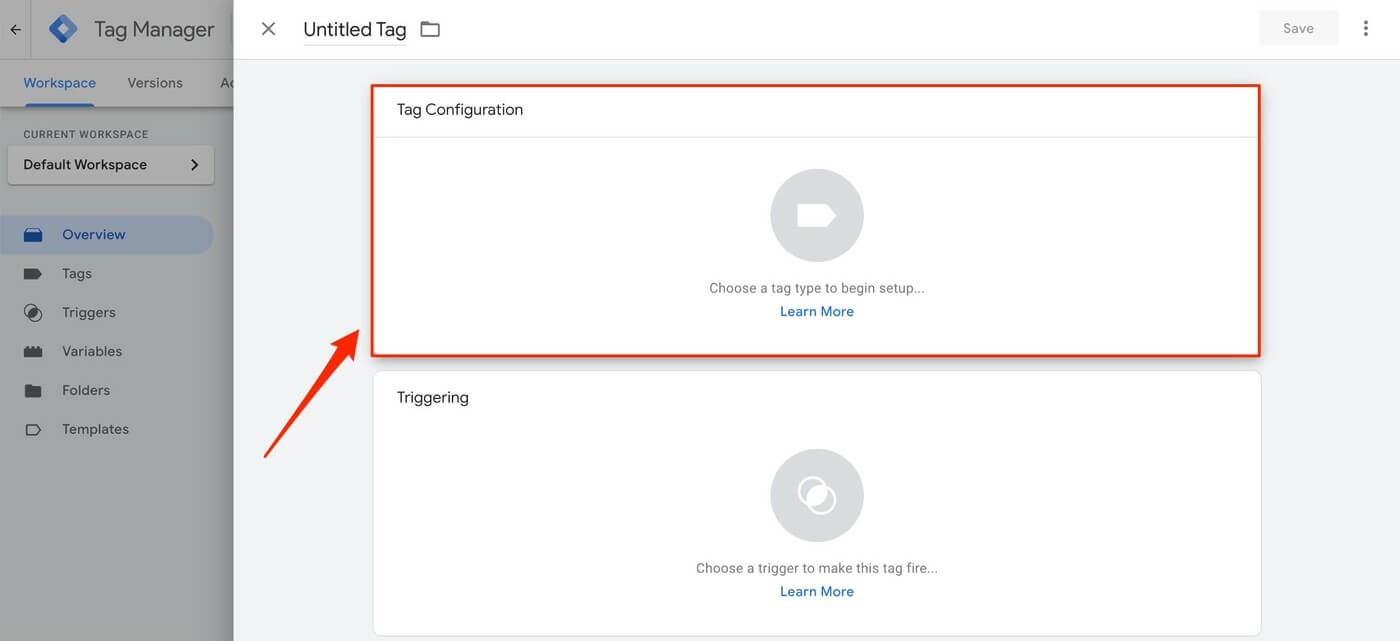
Task: Click the tag placeholder icon in Tag Configuration
Action: (817, 214)
